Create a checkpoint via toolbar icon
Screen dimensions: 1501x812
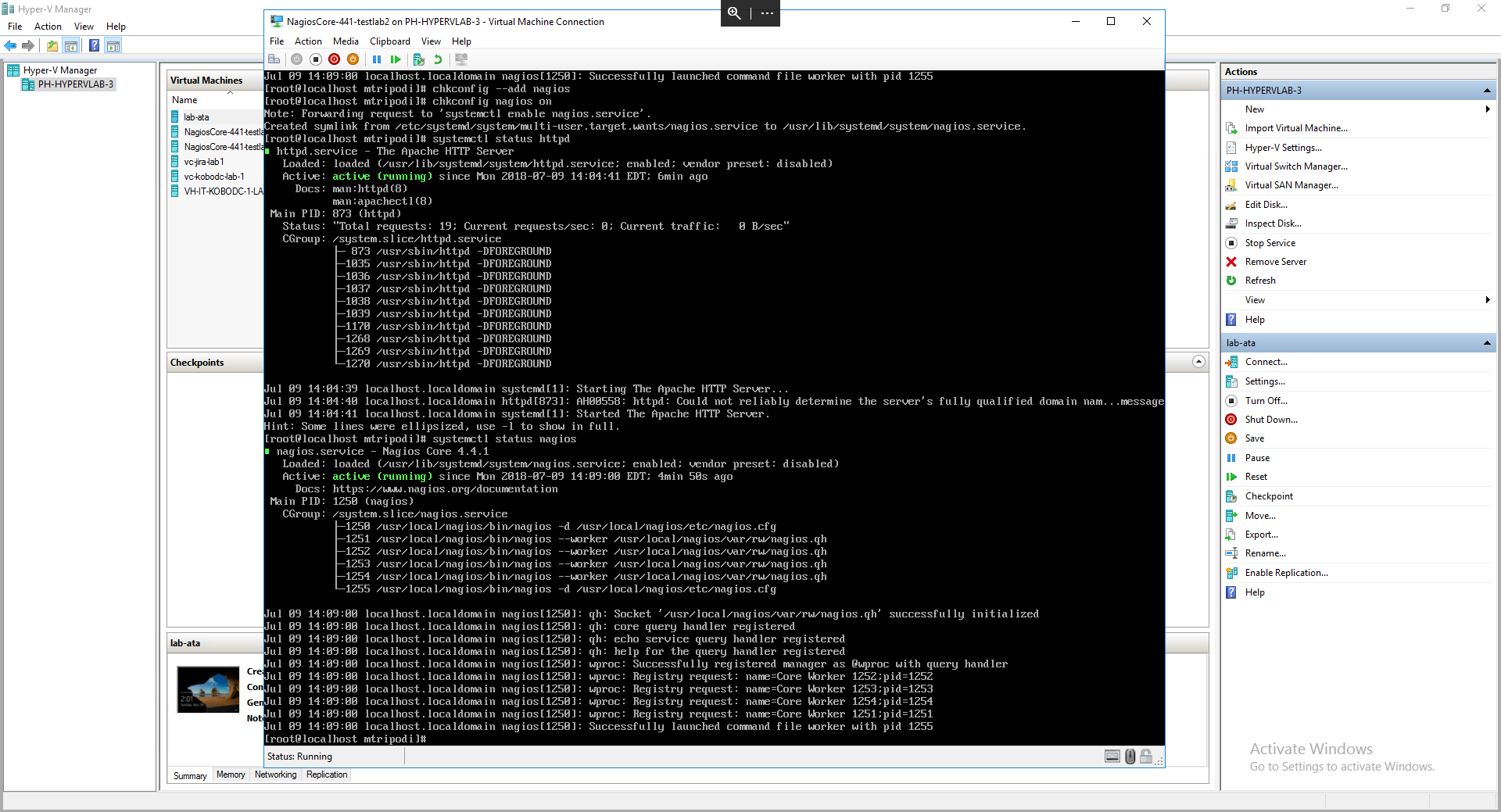(x=419, y=59)
